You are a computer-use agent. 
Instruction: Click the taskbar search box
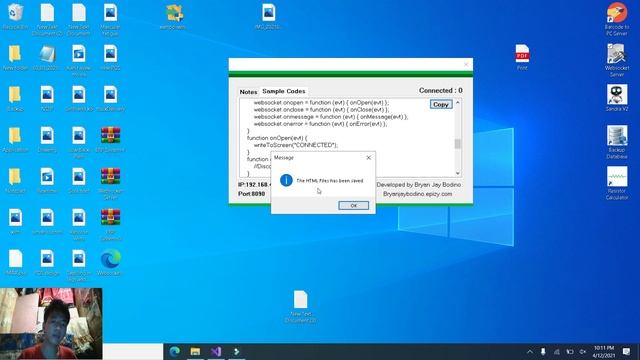pyautogui.click(x=133, y=351)
